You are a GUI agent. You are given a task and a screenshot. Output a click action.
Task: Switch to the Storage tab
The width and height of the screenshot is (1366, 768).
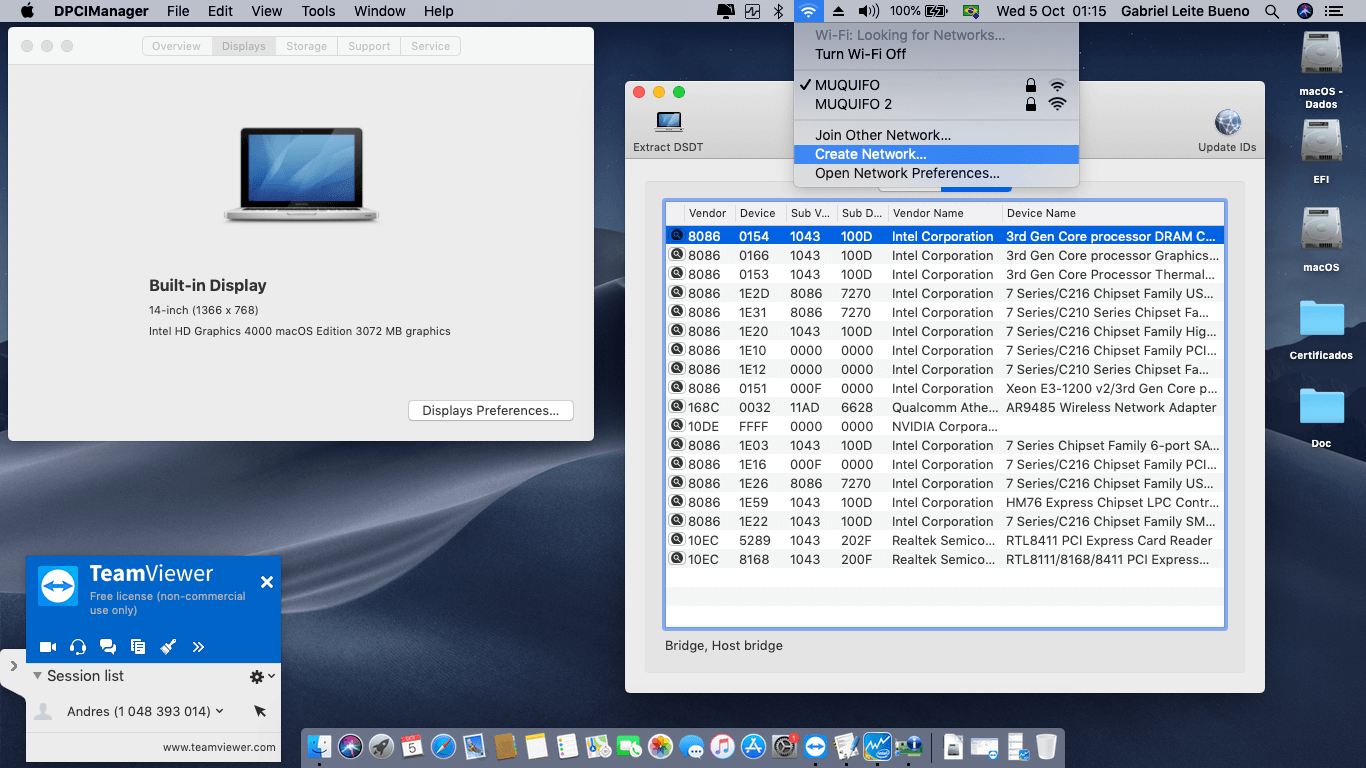click(306, 45)
